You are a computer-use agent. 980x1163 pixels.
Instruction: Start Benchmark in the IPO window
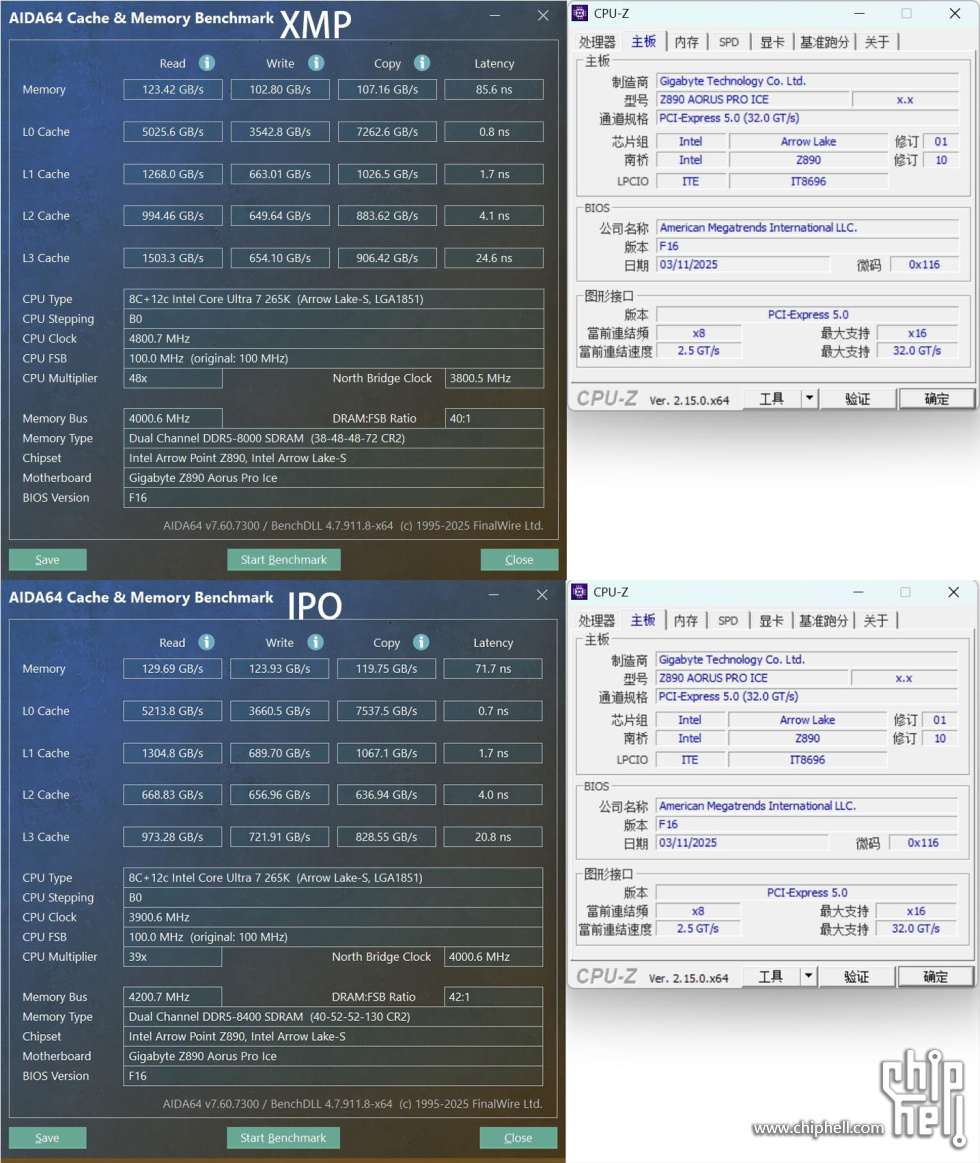pos(283,1138)
